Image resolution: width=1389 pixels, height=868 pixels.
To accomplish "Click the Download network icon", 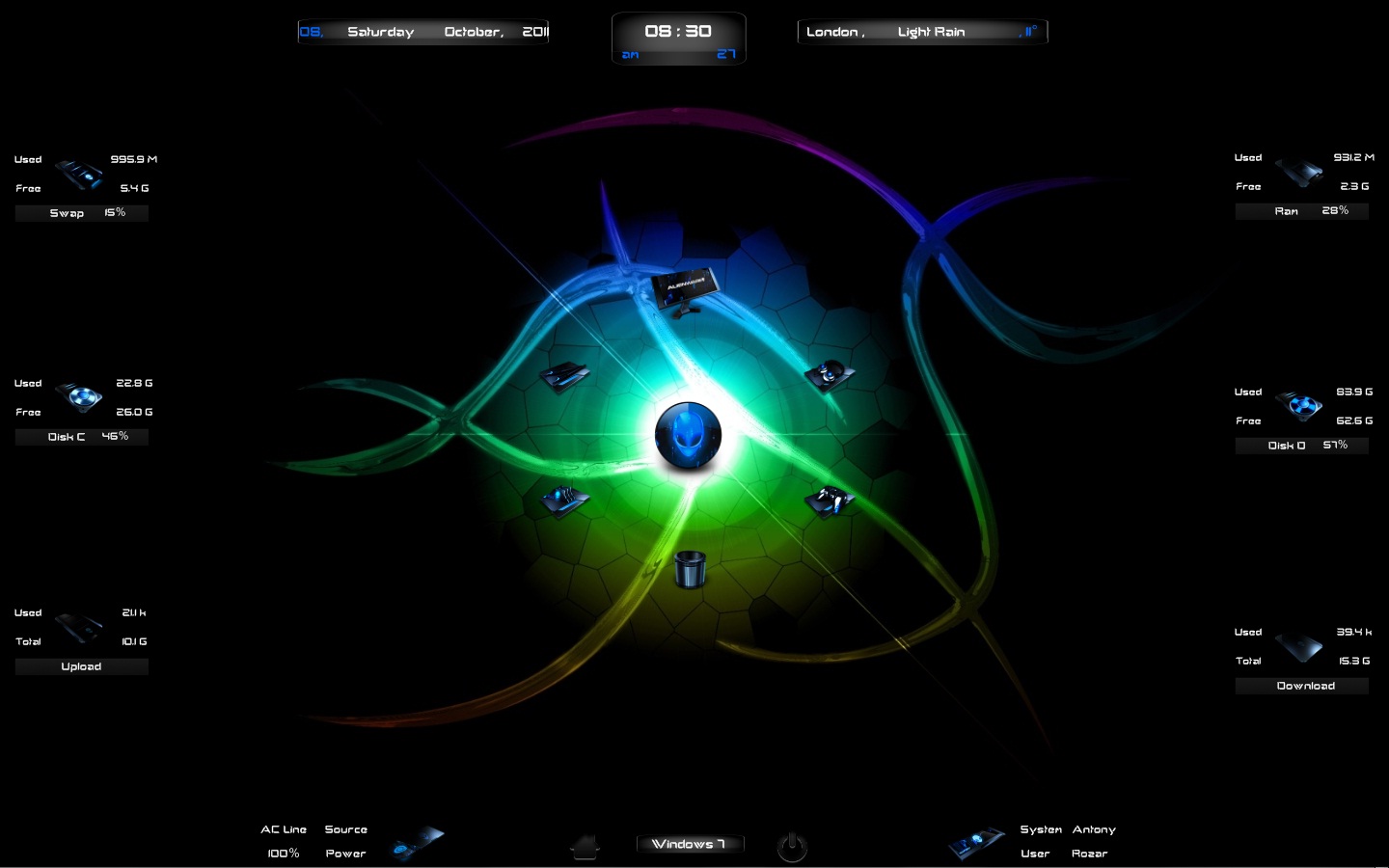I will pos(1299,646).
